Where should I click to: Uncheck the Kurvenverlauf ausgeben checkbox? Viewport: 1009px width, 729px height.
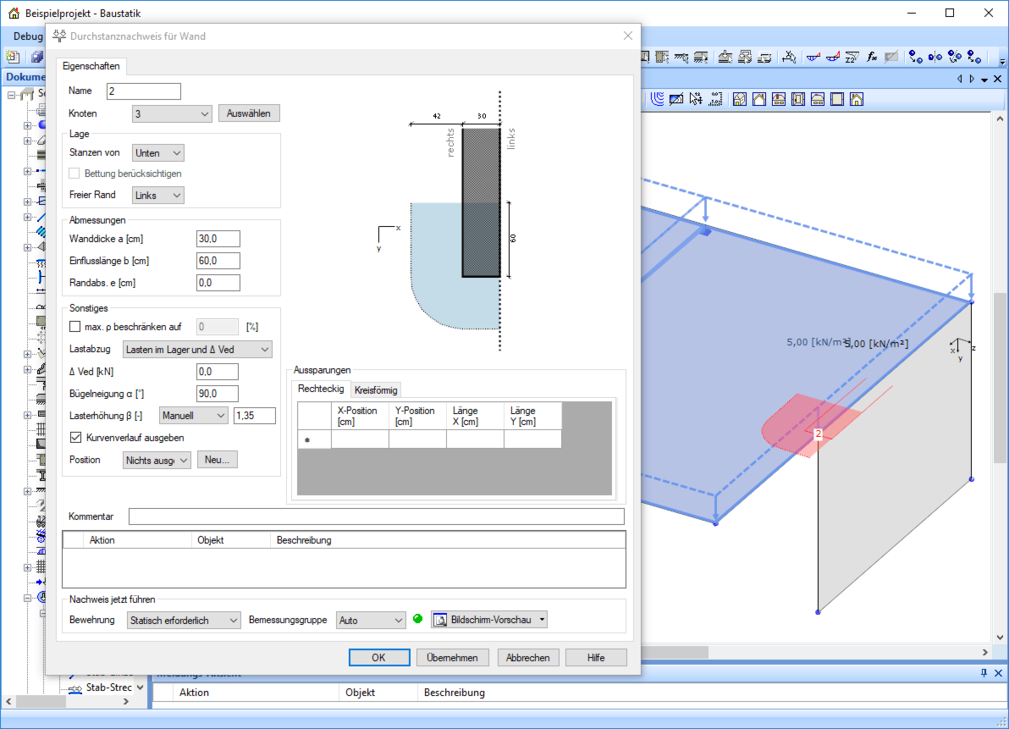(75, 438)
